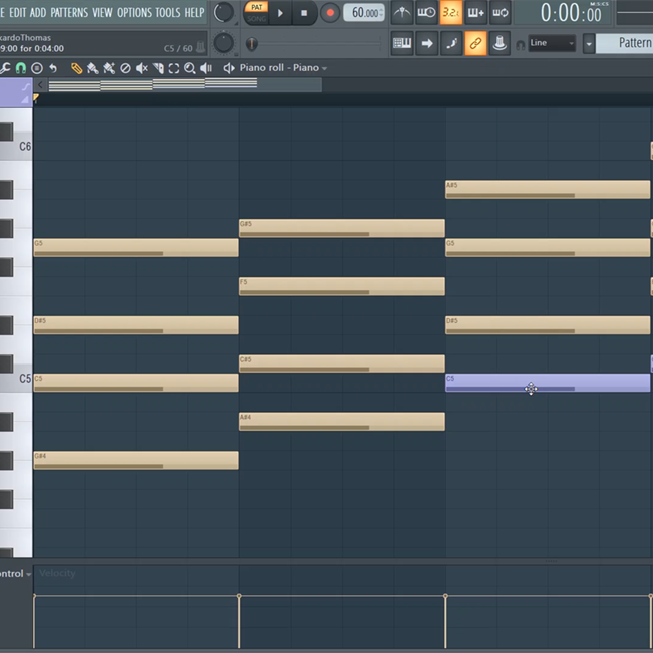Open the piano roll wrench tools menu

[x=5, y=68]
